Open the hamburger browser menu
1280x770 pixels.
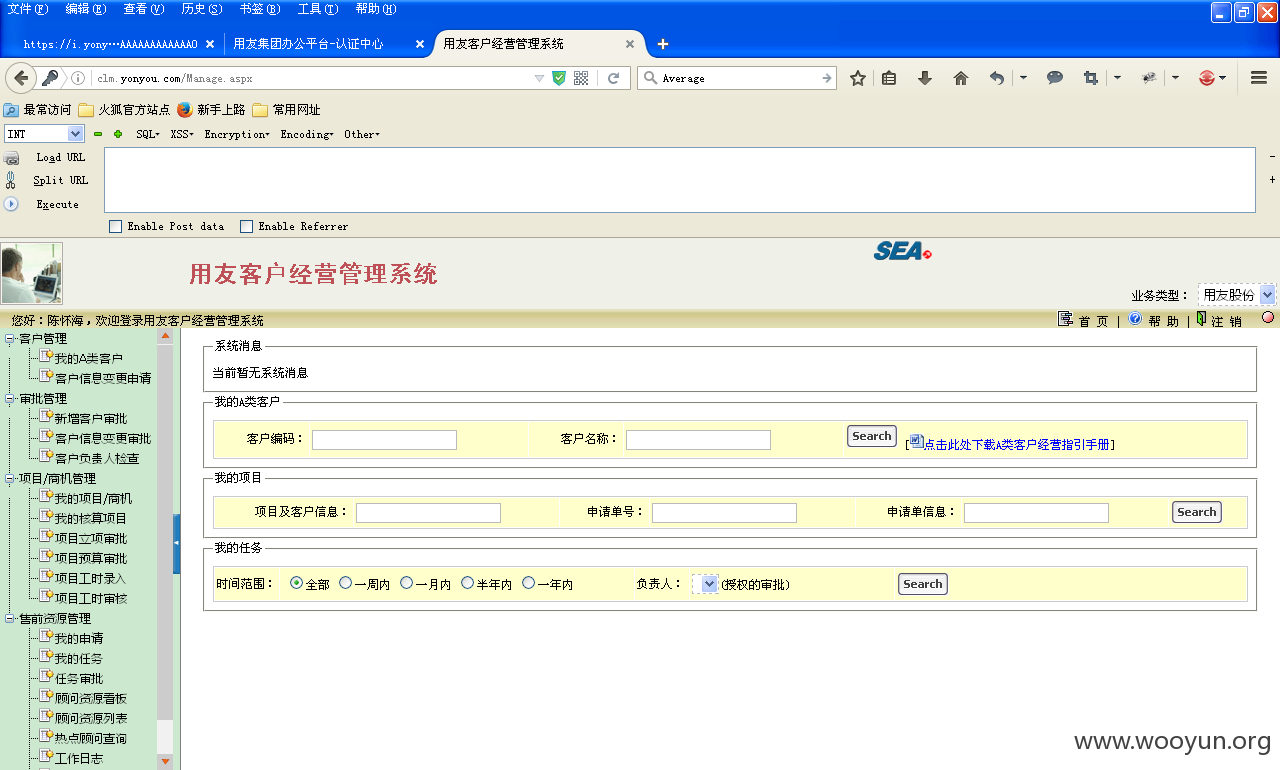[1259, 78]
